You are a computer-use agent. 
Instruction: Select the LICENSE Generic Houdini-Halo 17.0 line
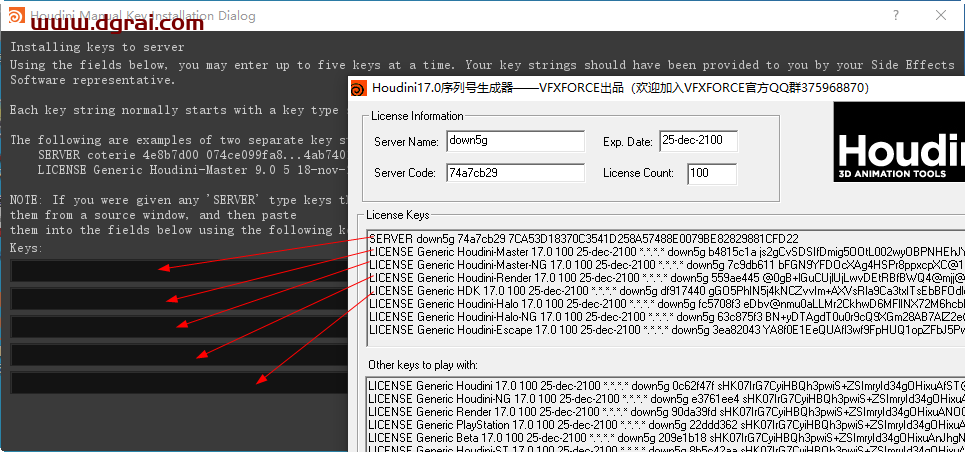click(667, 304)
